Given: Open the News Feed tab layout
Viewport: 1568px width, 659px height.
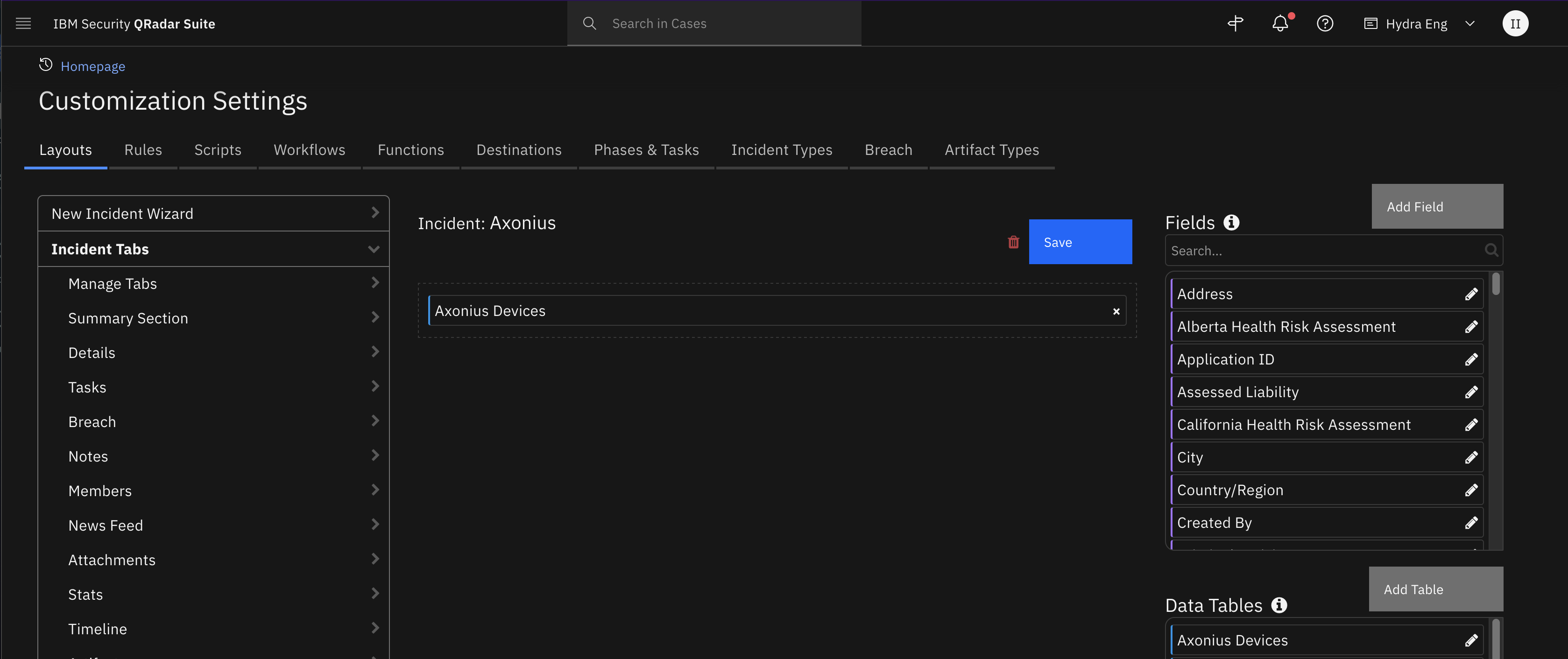Looking at the screenshot, I should [214, 526].
